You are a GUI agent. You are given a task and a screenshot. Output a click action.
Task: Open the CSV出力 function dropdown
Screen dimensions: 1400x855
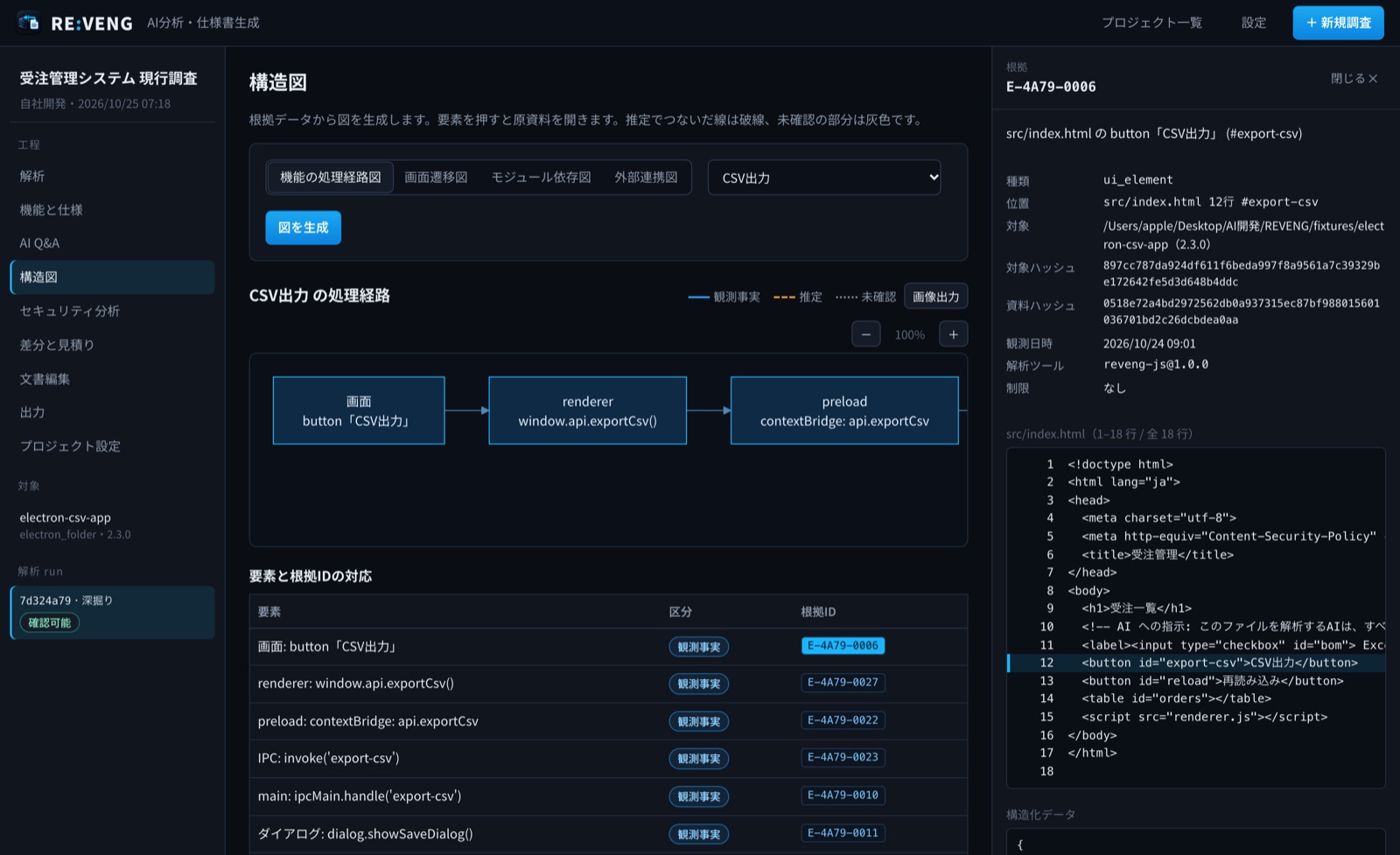click(x=824, y=178)
